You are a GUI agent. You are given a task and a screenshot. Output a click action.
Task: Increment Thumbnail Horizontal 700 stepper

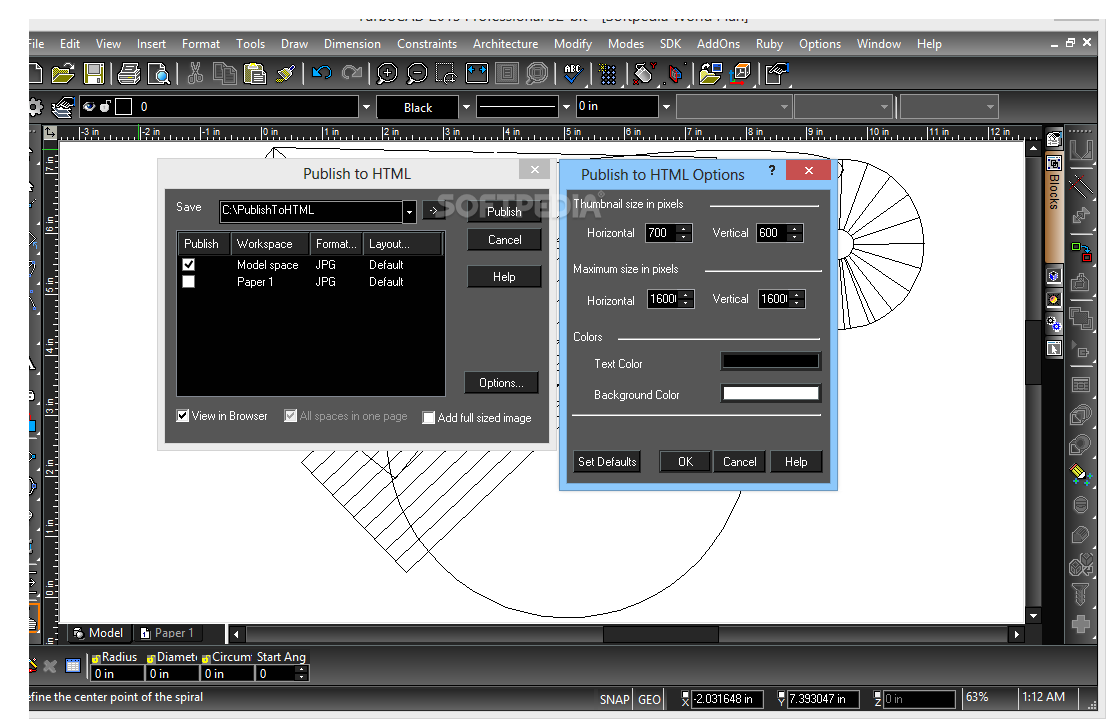pos(683,229)
